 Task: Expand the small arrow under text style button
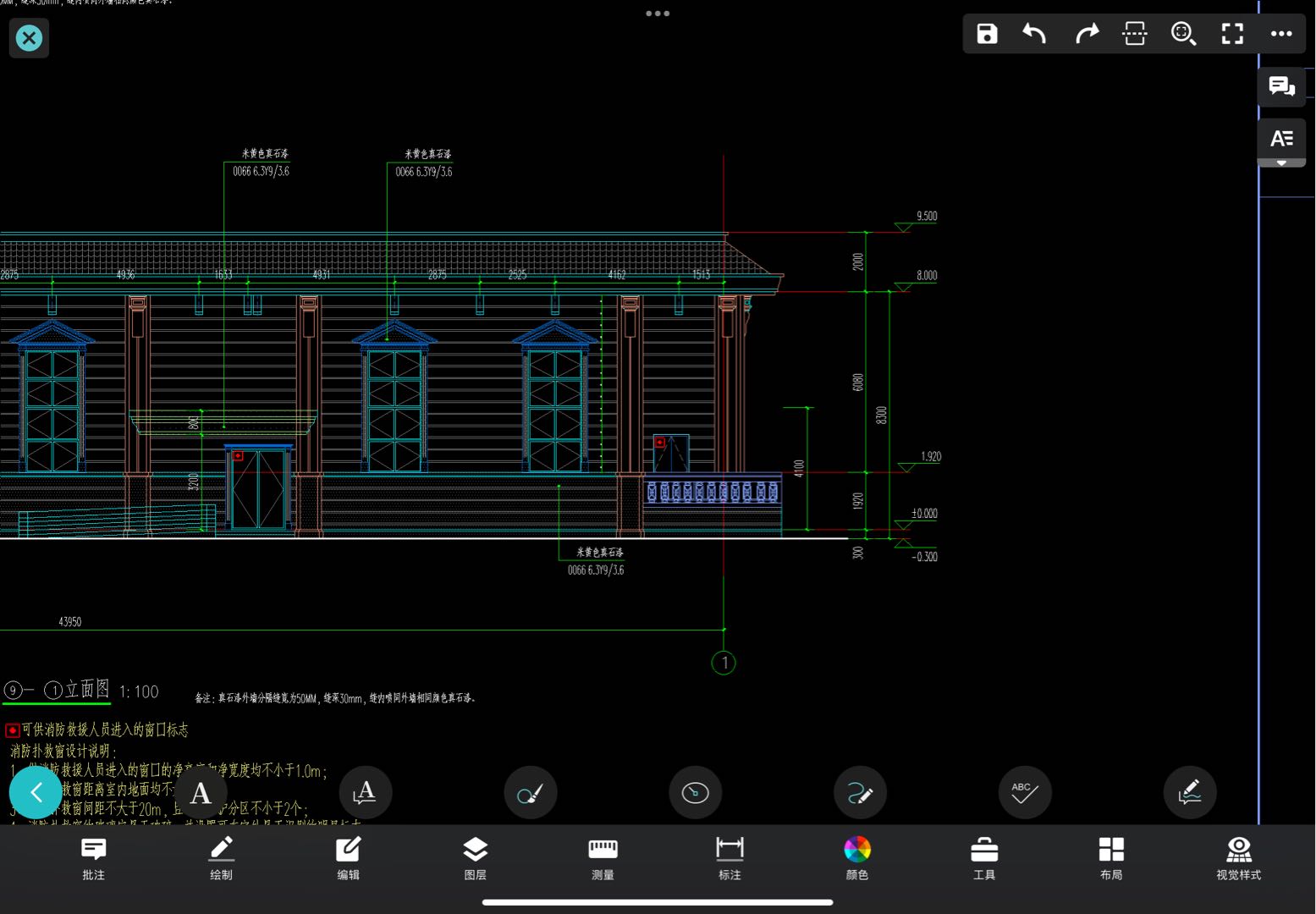point(1281,162)
